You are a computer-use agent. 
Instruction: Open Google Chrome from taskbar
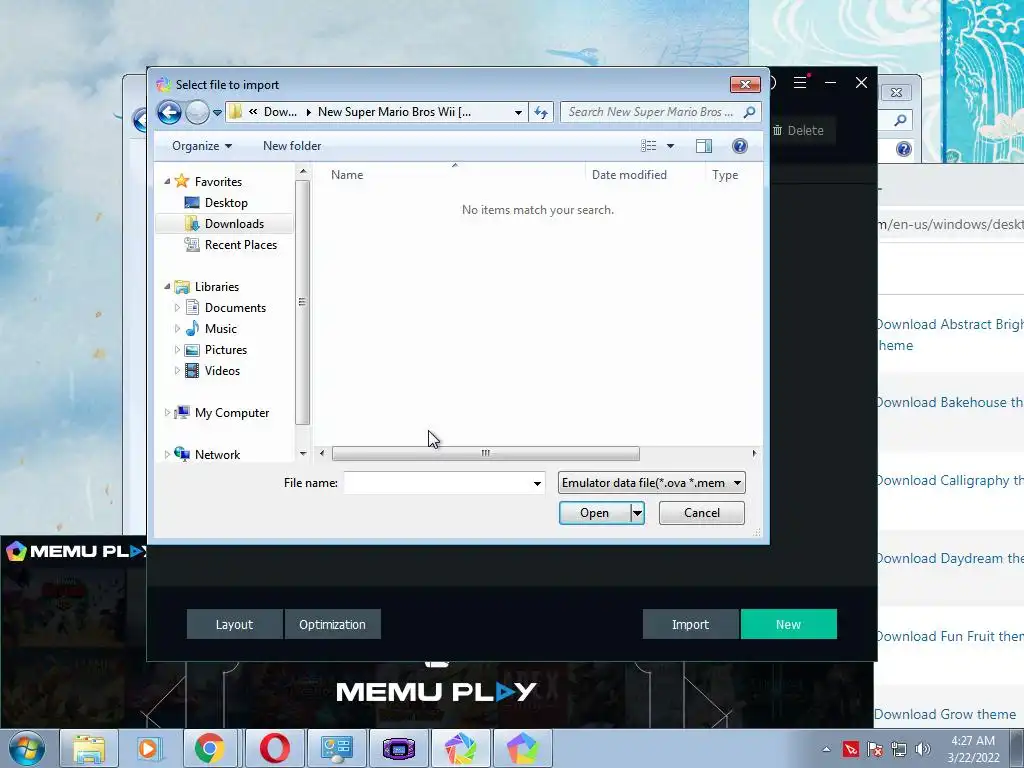pyautogui.click(x=209, y=749)
